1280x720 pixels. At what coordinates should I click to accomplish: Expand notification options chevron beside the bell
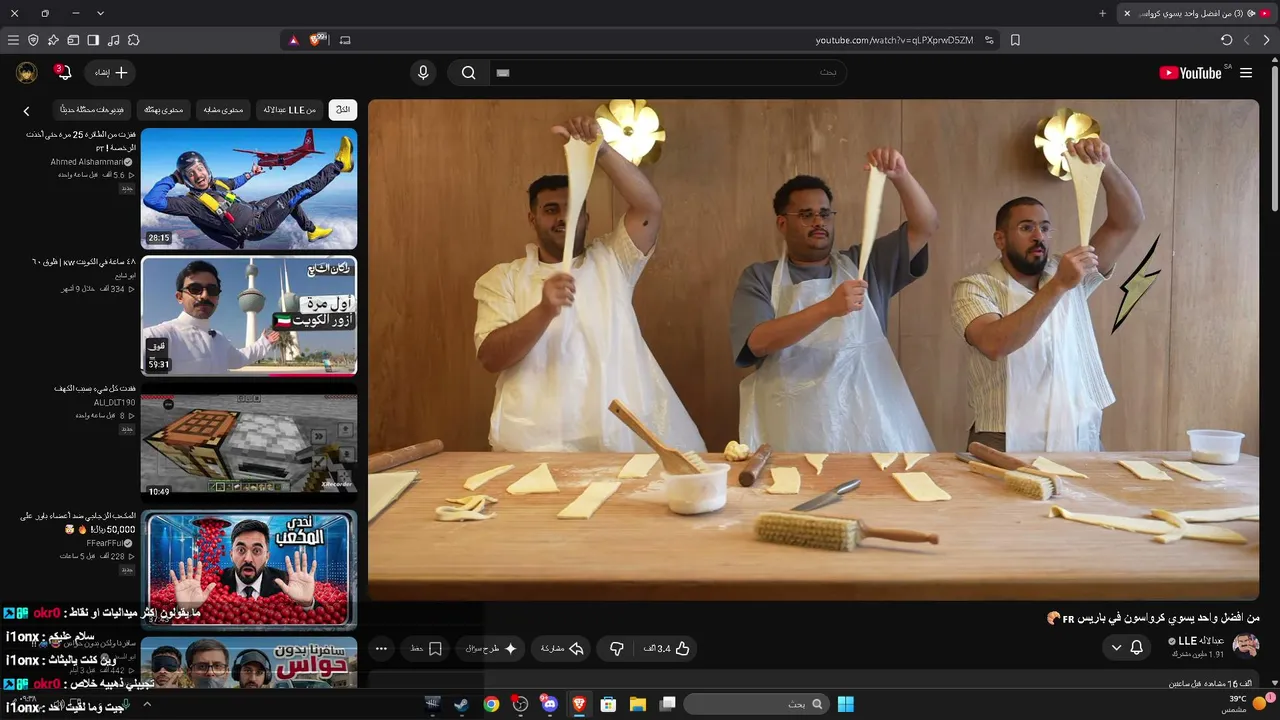pos(1116,648)
